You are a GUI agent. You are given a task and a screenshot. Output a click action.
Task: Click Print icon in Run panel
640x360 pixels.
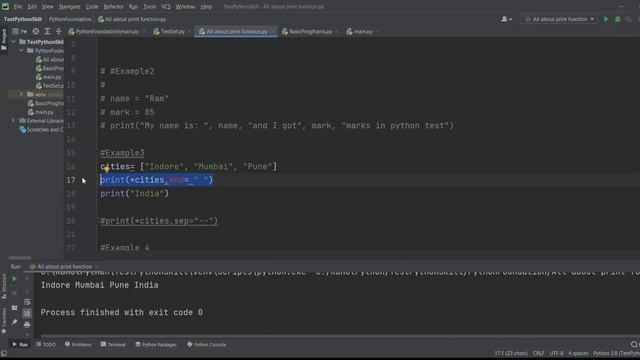point(27,325)
